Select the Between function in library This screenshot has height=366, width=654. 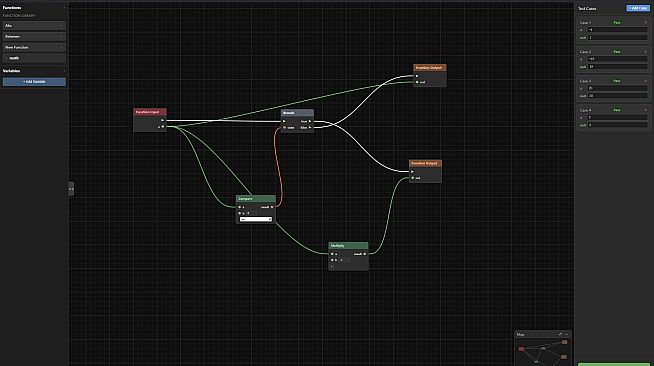[34, 37]
